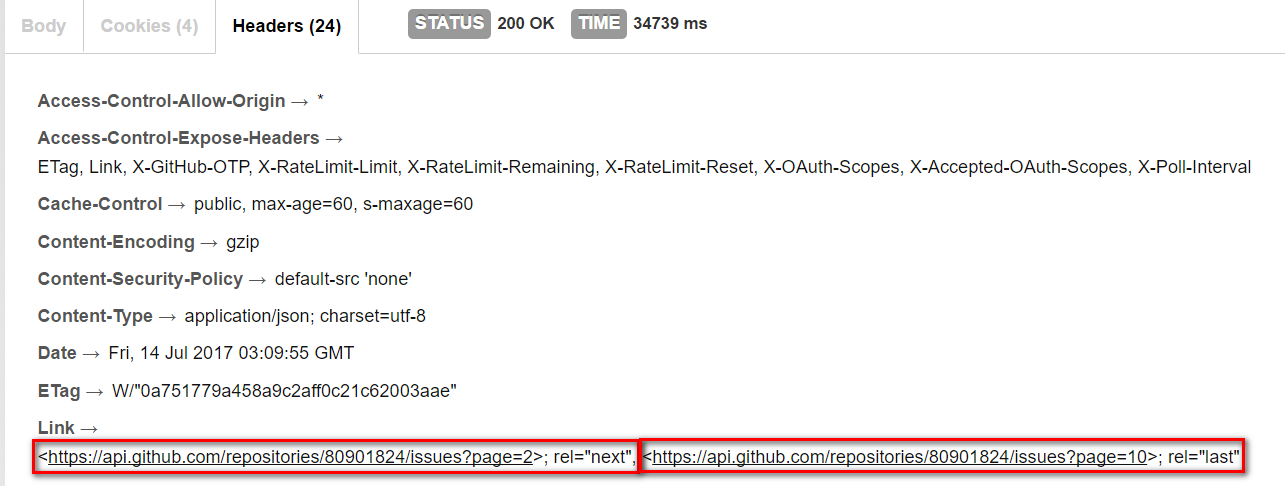1285x486 pixels.
Task: Open the issues?page=10 last link
Action: [x=898, y=458]
